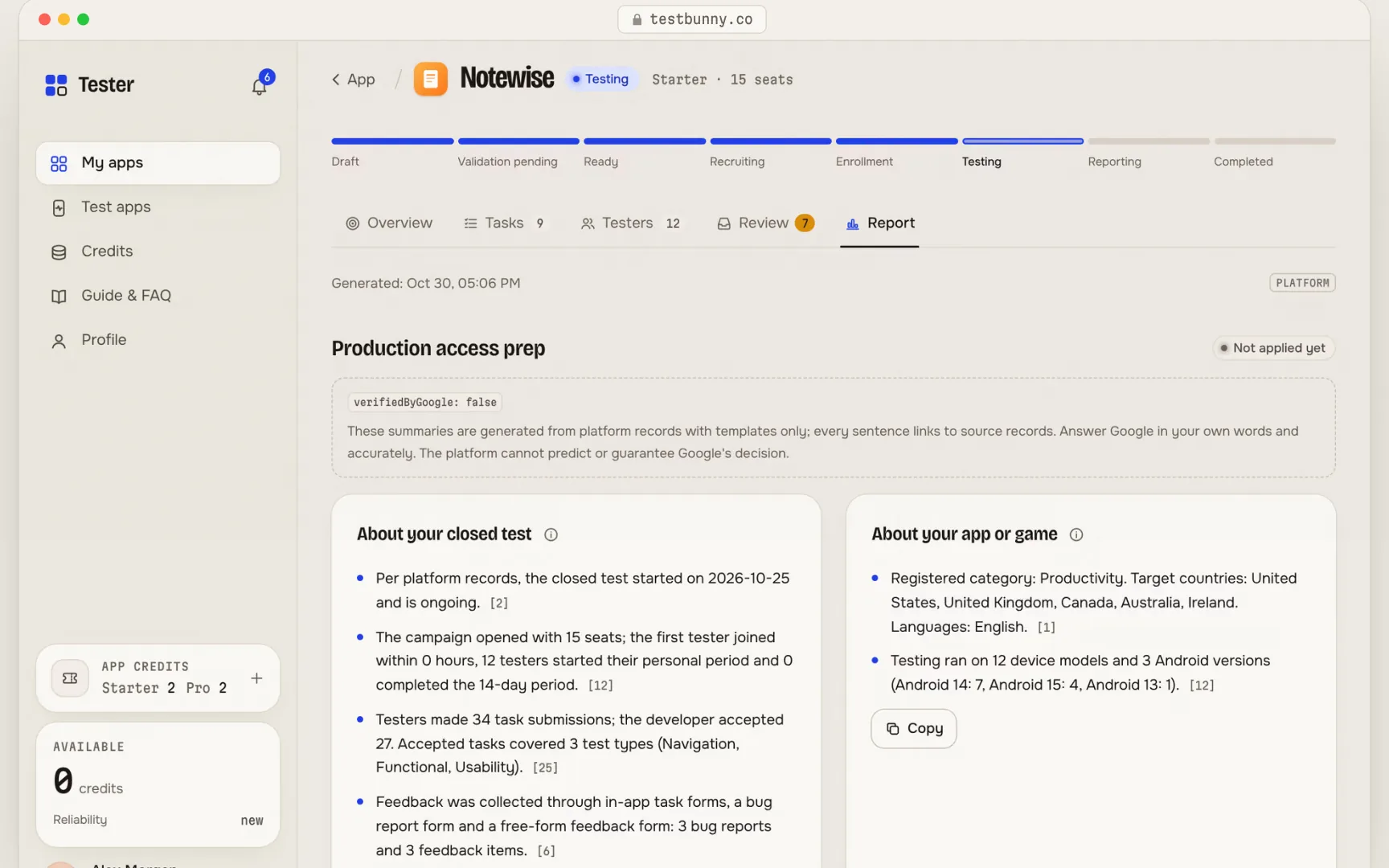The image size is (1389, 868).
Task: Open the Overview tab
Action: [x=389, y=223]
